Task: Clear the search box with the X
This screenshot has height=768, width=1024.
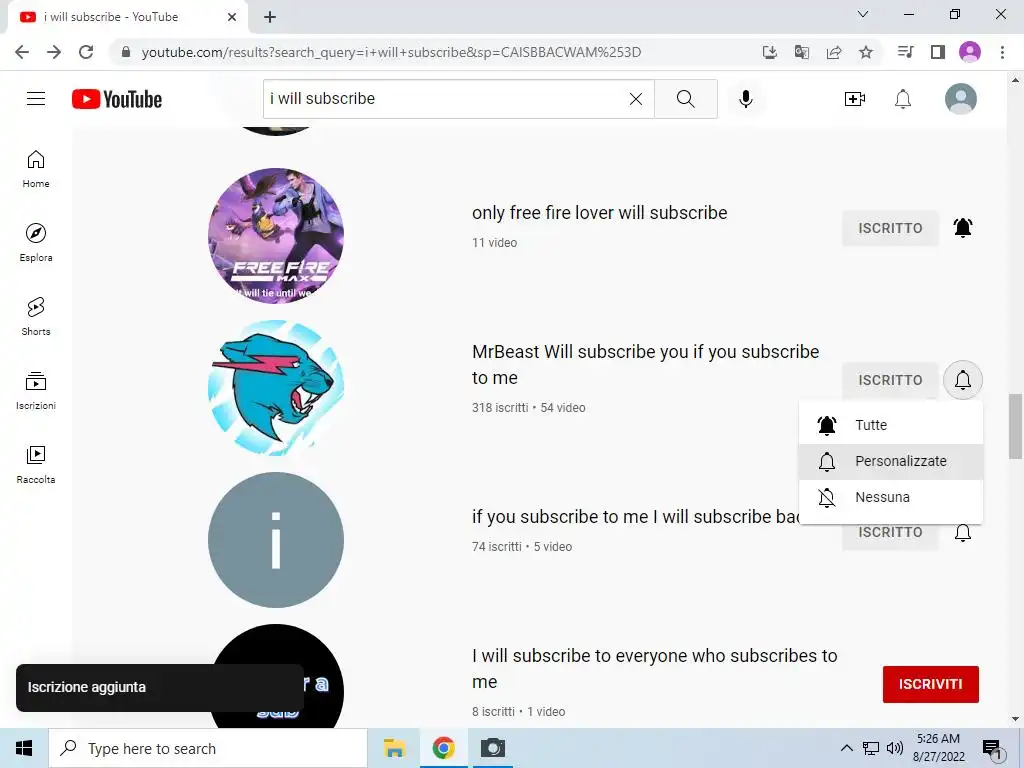Action: tap(635, 99)
